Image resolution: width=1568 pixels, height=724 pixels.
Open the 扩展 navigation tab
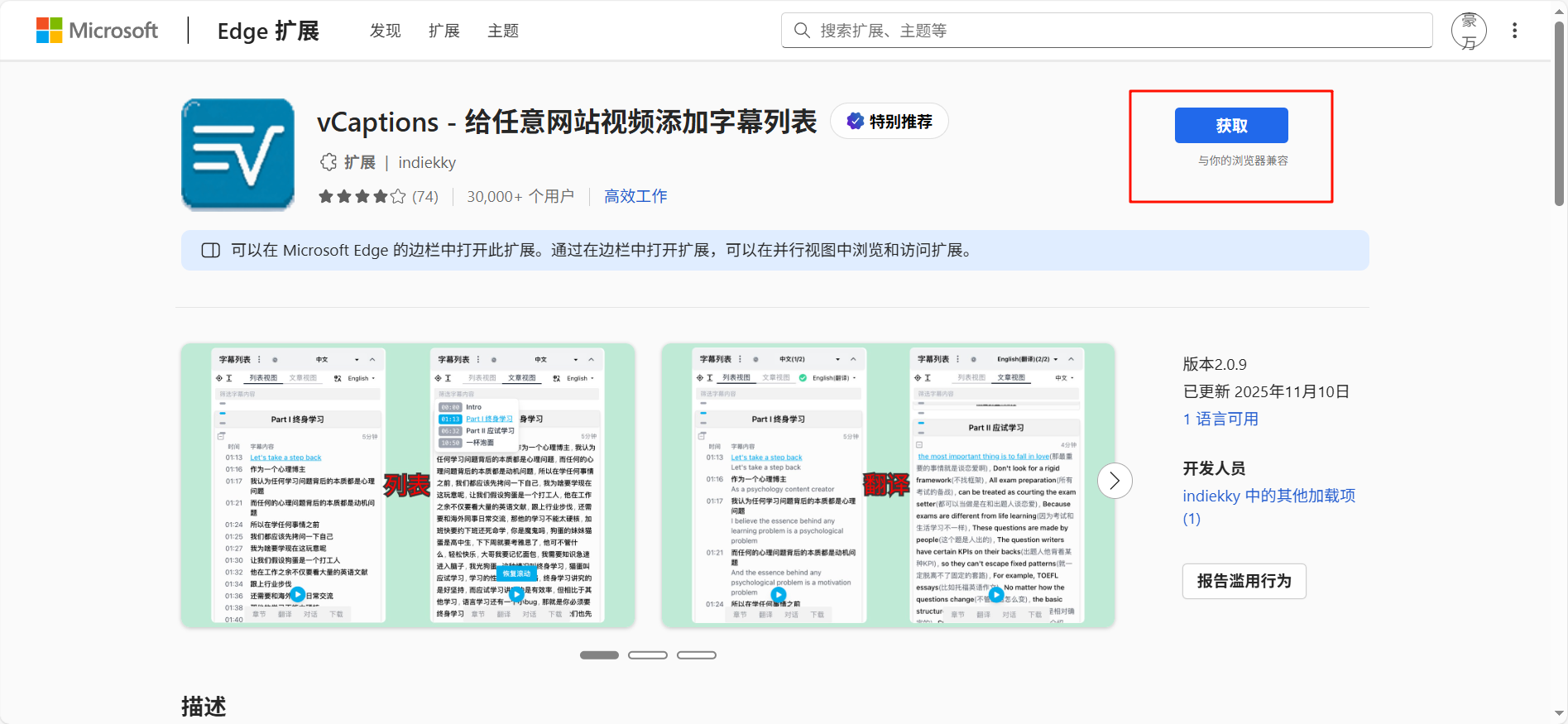click(x=444, y=31)
